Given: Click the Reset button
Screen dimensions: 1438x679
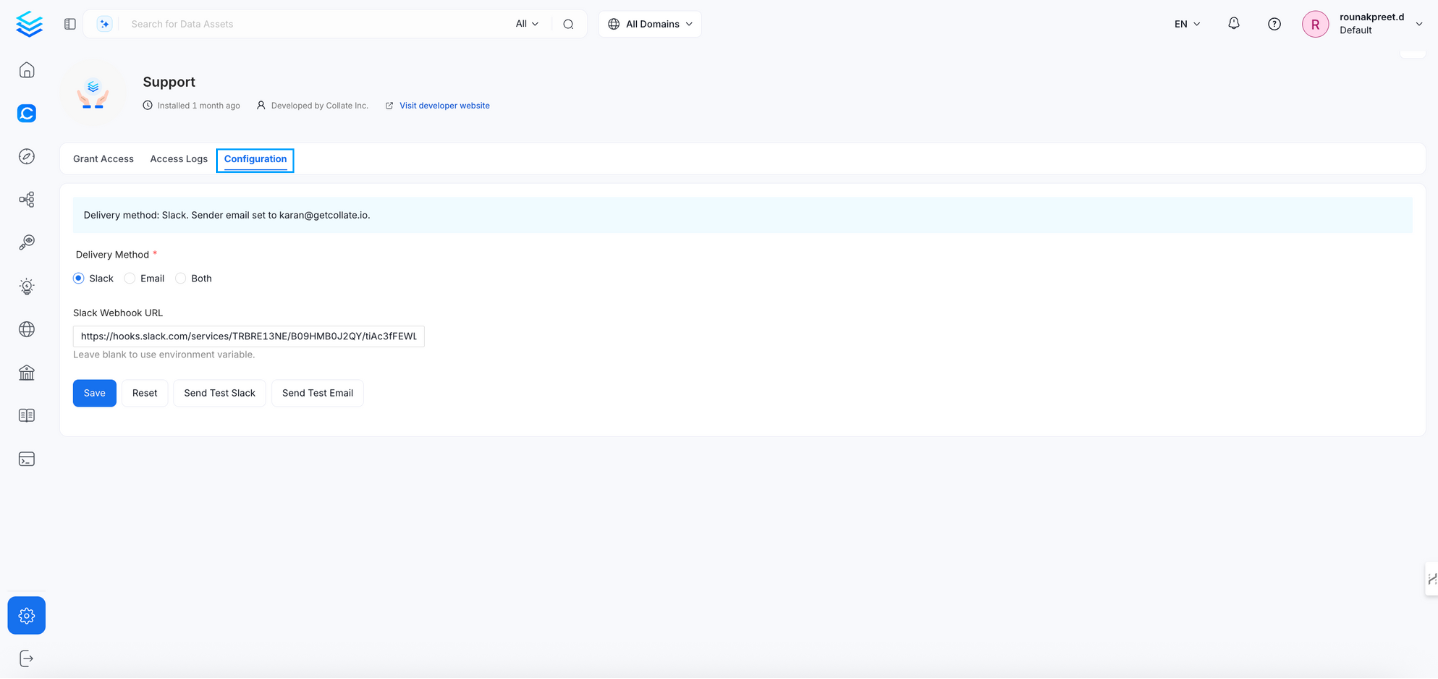Looking at the screenshot, I should point(145,393).
